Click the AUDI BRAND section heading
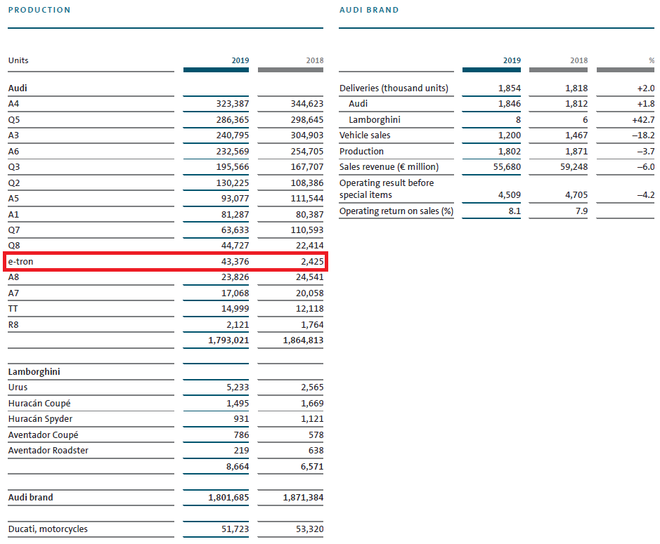 pyautogui.click(x=369, y=10)
